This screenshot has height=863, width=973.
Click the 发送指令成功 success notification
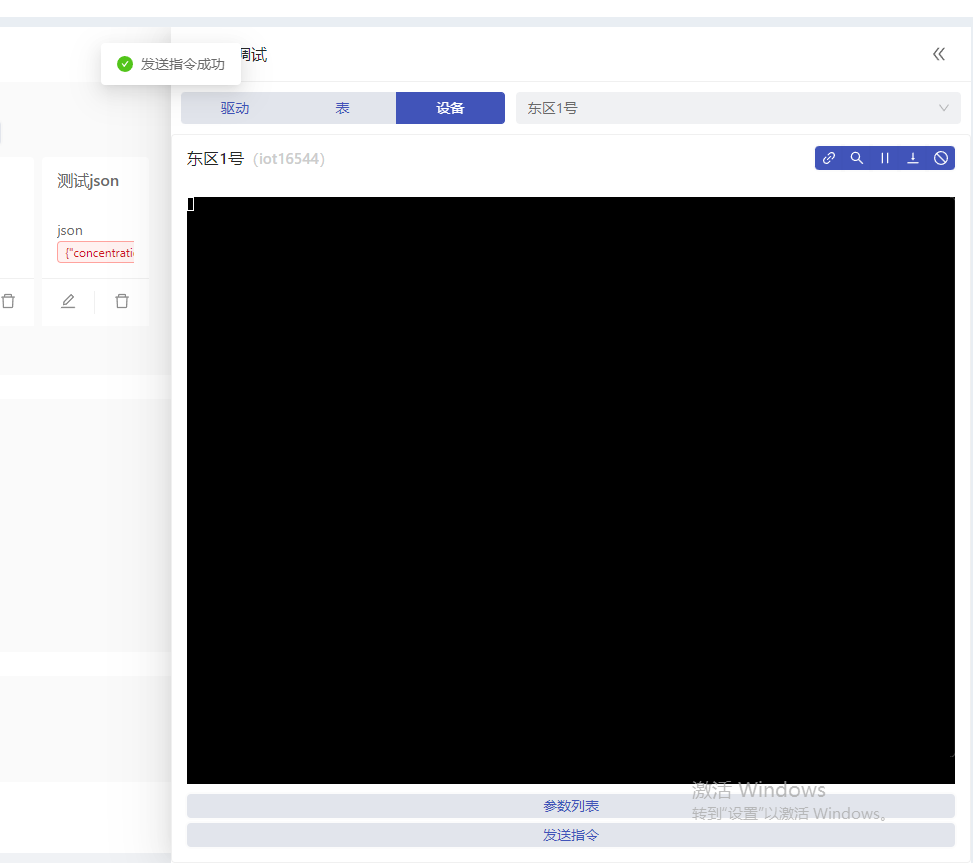click(171, 64)
